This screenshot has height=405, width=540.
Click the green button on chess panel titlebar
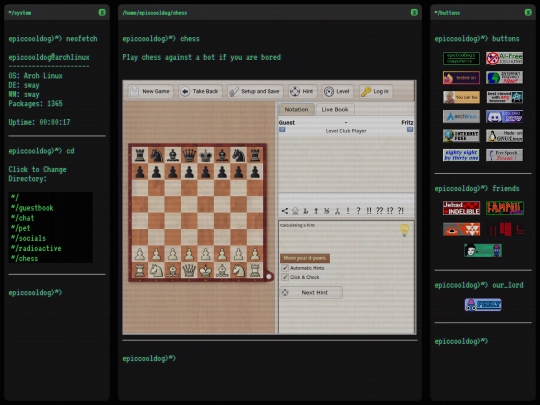(414, 12)
